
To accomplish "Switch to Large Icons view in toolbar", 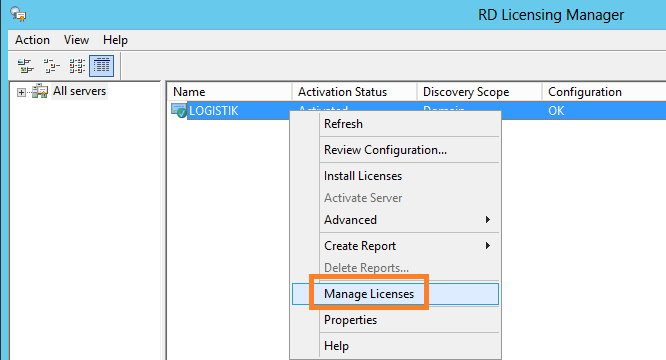I will click(25, 66).
